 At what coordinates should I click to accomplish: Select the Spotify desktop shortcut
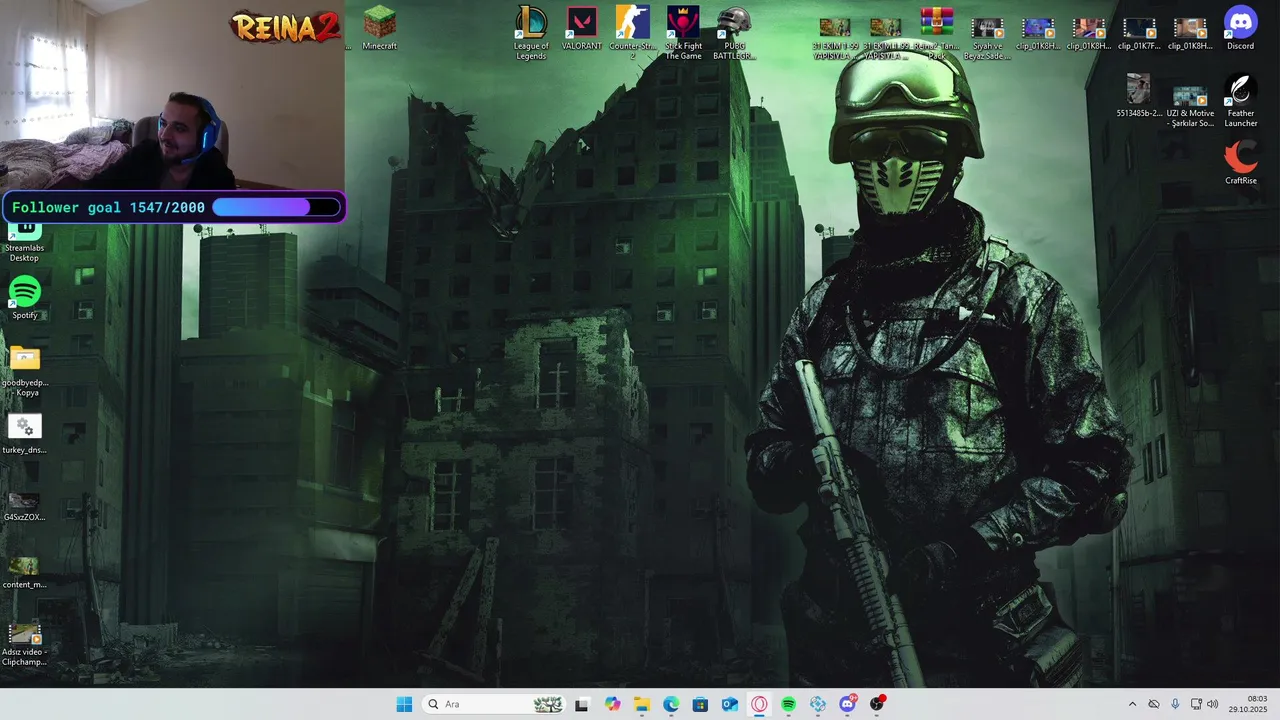(24, 298)
